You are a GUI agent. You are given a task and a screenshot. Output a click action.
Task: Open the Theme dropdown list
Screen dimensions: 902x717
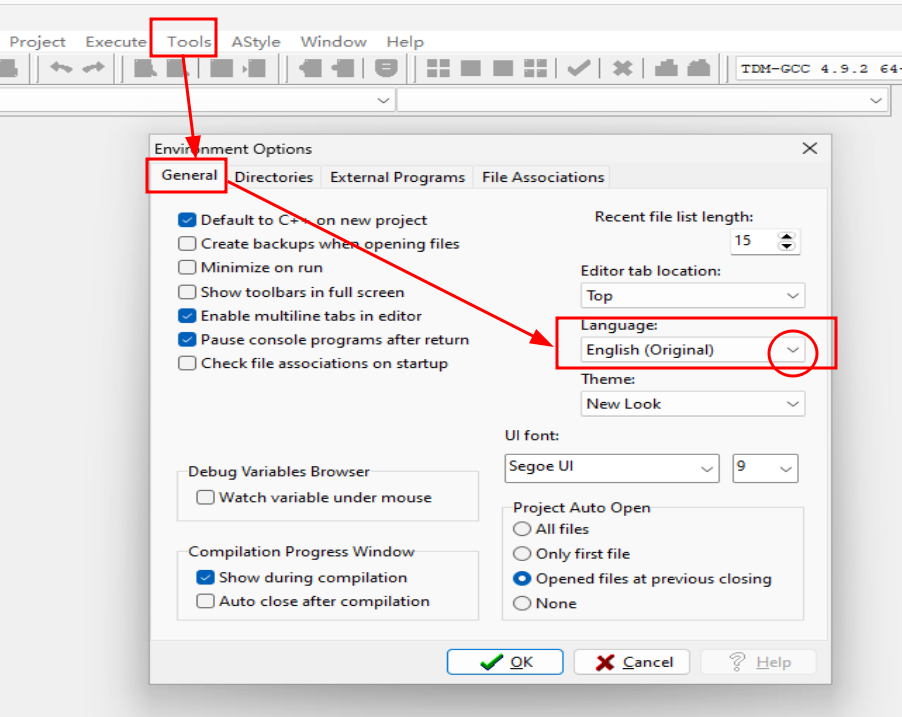792,404
